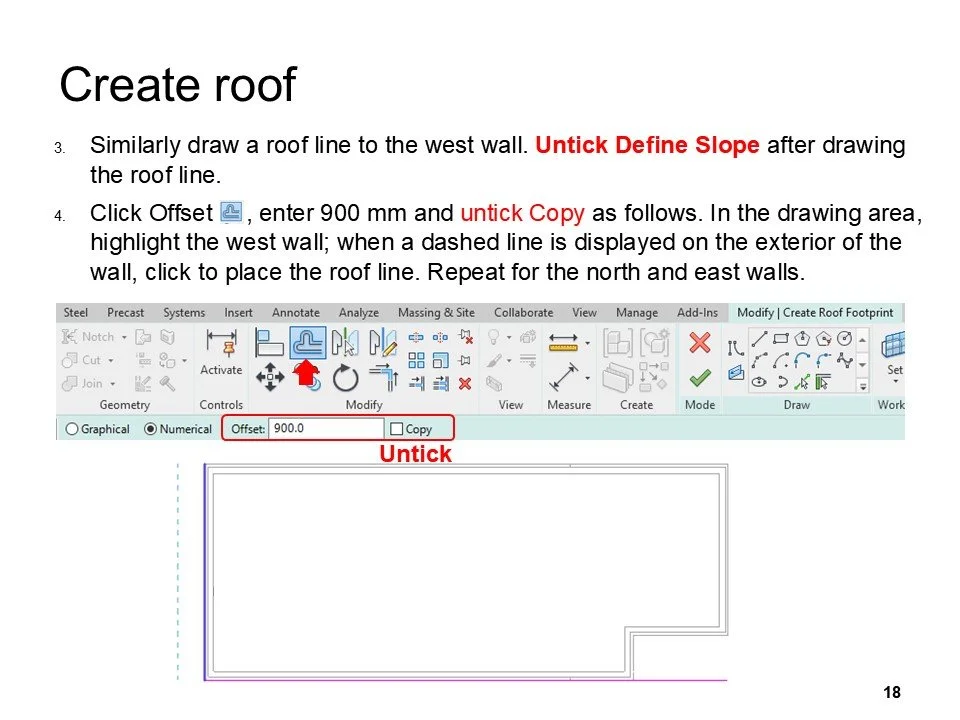Open the Hide in View lightbulb dropdown

pos(509,337)
